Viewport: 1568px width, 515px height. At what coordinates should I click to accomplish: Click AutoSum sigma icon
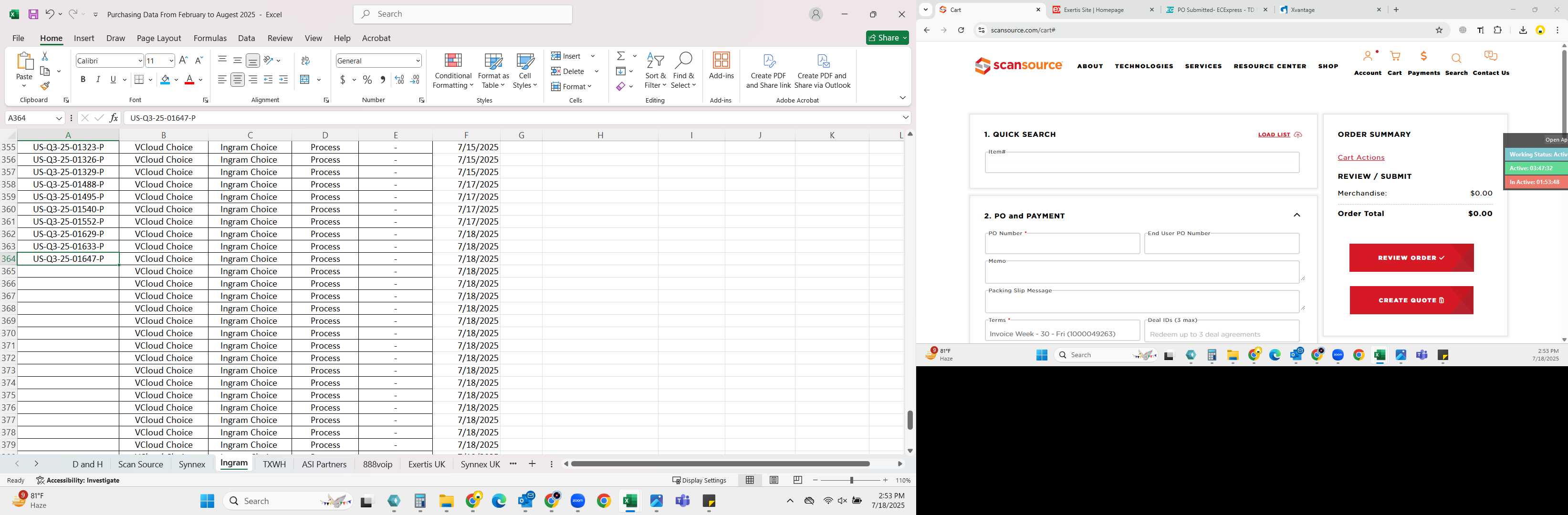tap(621, 56)
